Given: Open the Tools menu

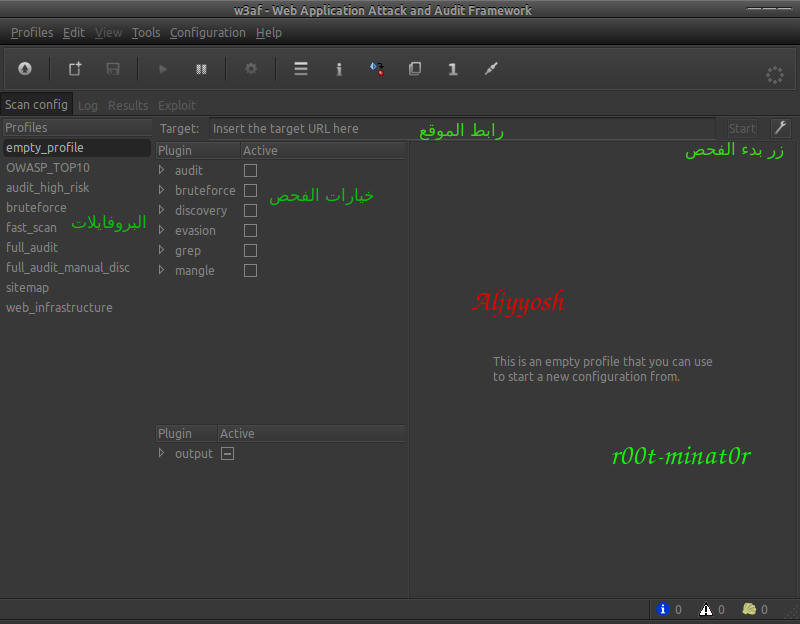Looking at the screenshot, I should pyautogui.click(x=146, y=33).
